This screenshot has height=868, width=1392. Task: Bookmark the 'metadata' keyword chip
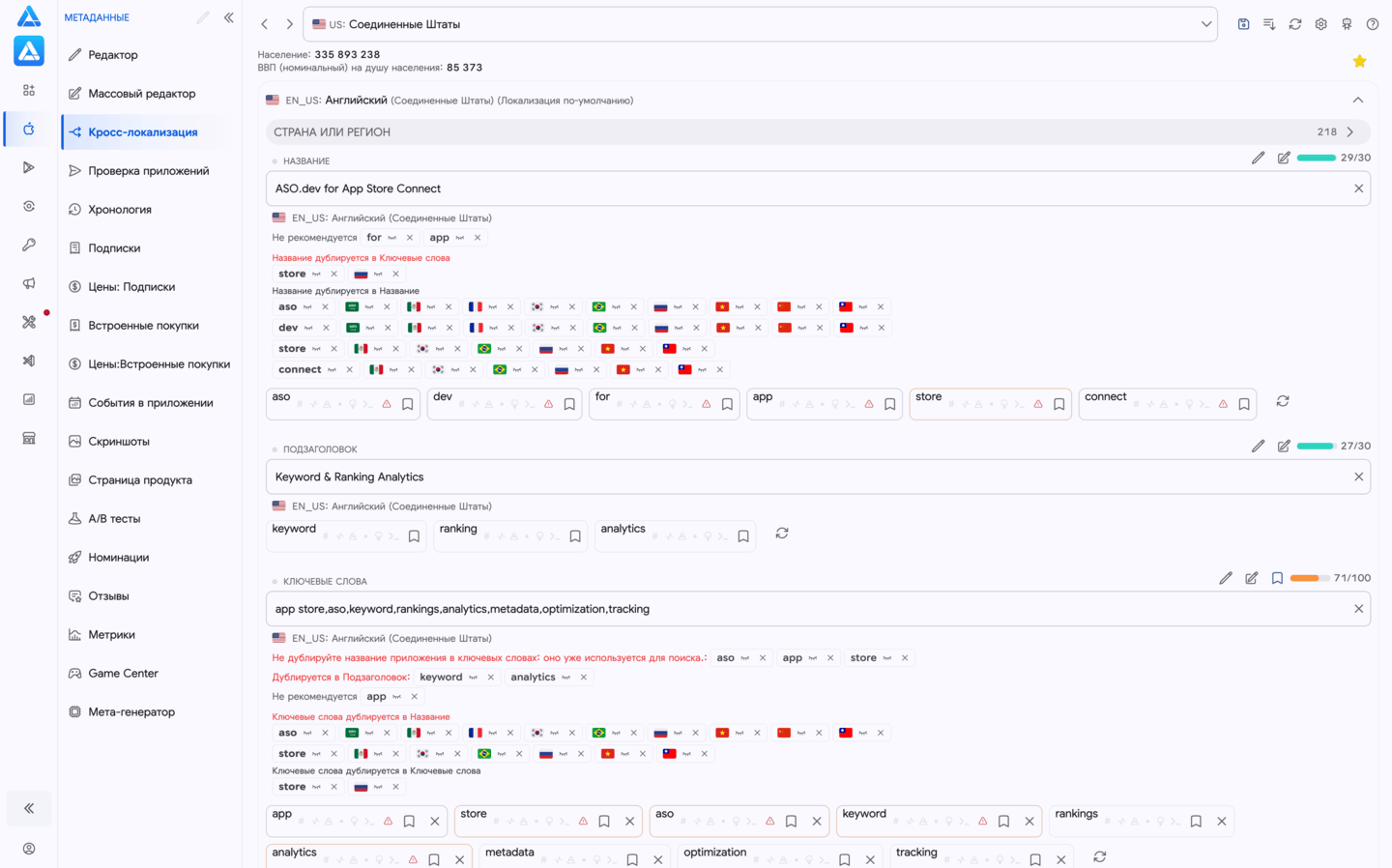click(632, 859)
